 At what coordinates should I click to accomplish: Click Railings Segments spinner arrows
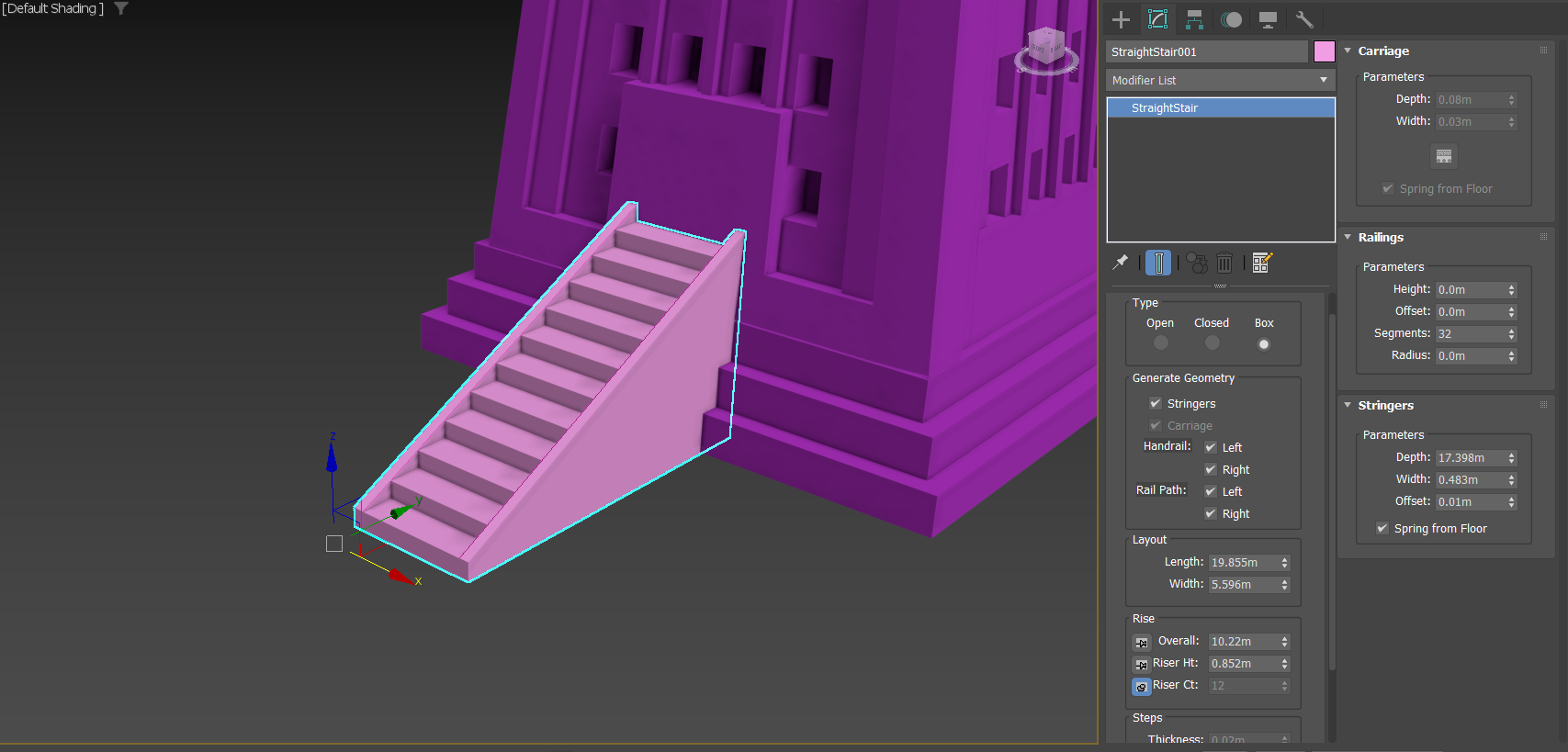1511,334
